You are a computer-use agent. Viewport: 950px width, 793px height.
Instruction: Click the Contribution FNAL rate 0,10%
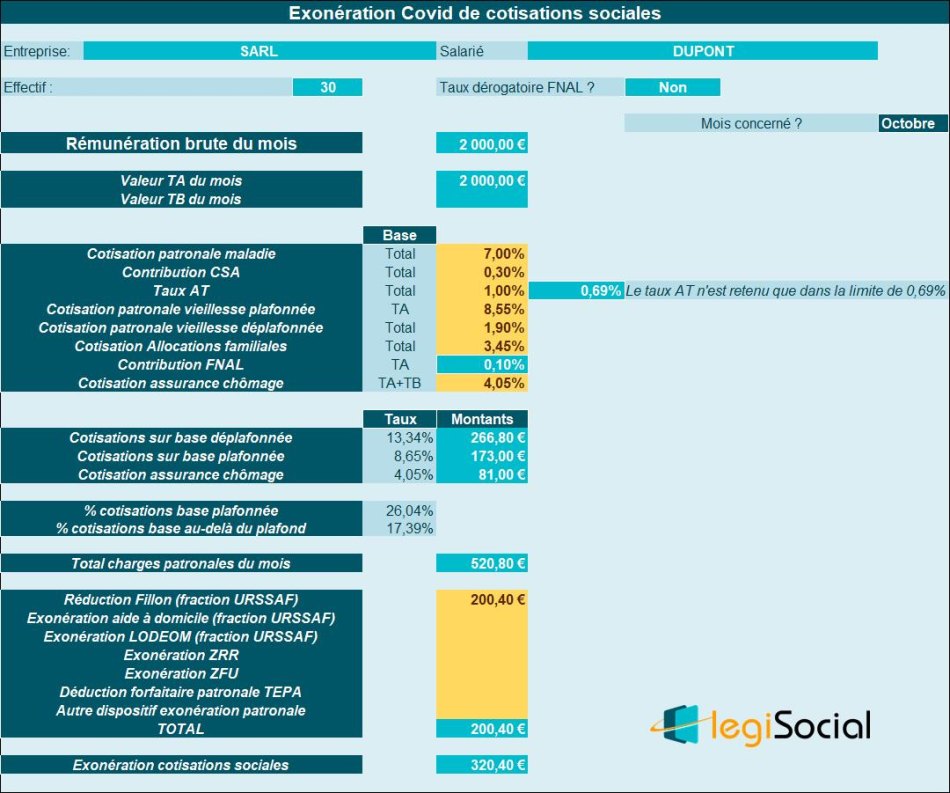(x=481, y=365)
